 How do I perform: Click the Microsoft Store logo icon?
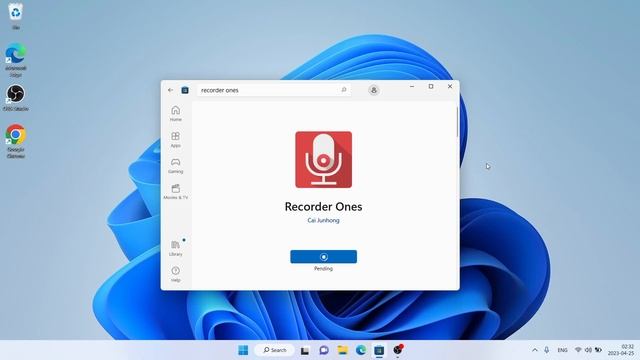(x=185, y=90)
